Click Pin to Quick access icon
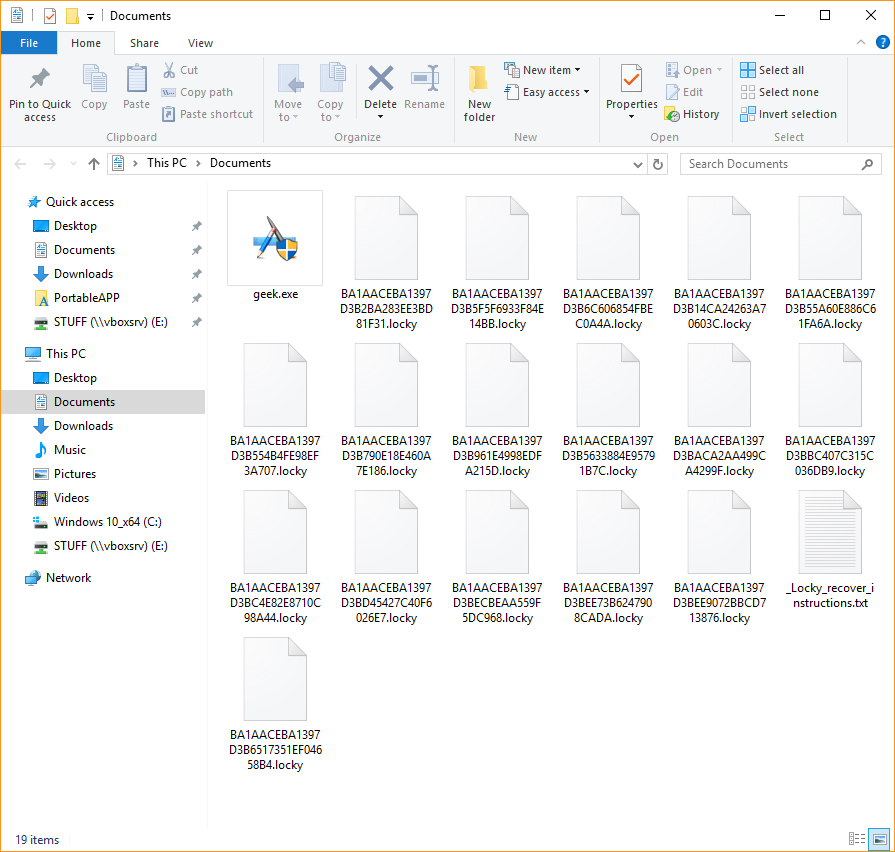The image size is (895, 852). 40,80
